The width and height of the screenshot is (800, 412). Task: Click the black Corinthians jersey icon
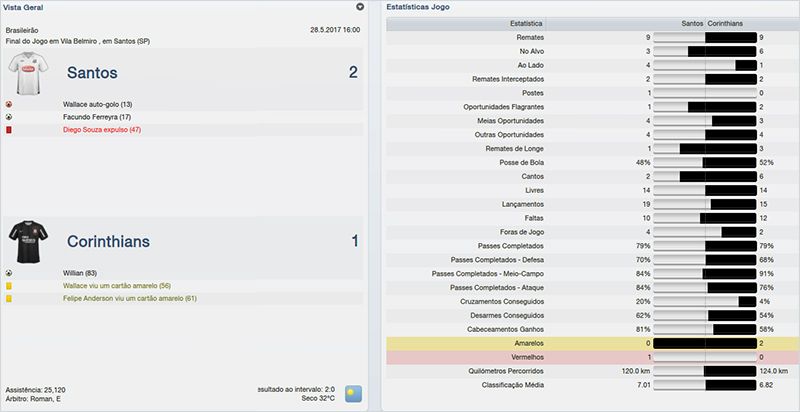point(29,240)
